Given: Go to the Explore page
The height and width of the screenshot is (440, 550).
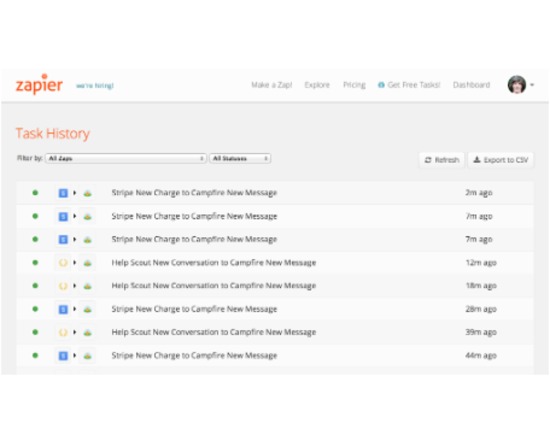Looking at the screenshot, I should tap(317, 85).
